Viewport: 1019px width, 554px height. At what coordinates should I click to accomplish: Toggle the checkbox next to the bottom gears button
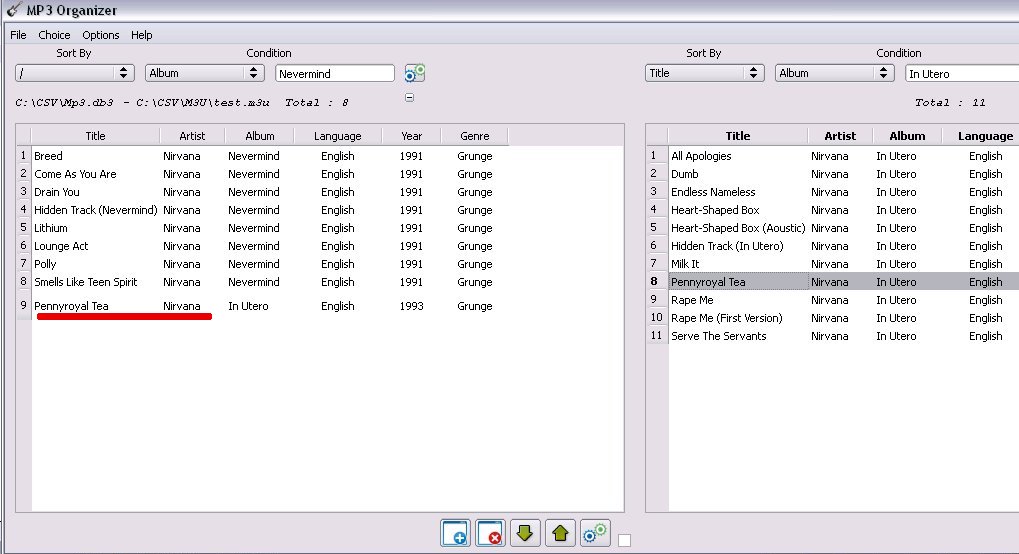(625, 540)
